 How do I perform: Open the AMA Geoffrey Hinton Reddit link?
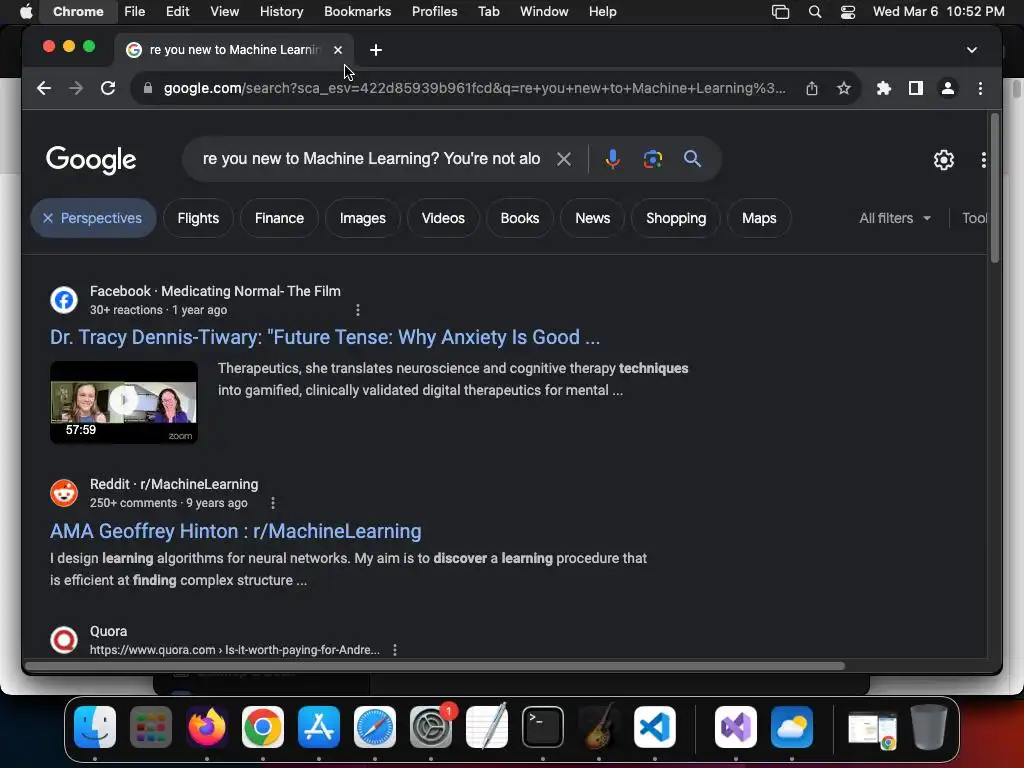pos(236,531)
